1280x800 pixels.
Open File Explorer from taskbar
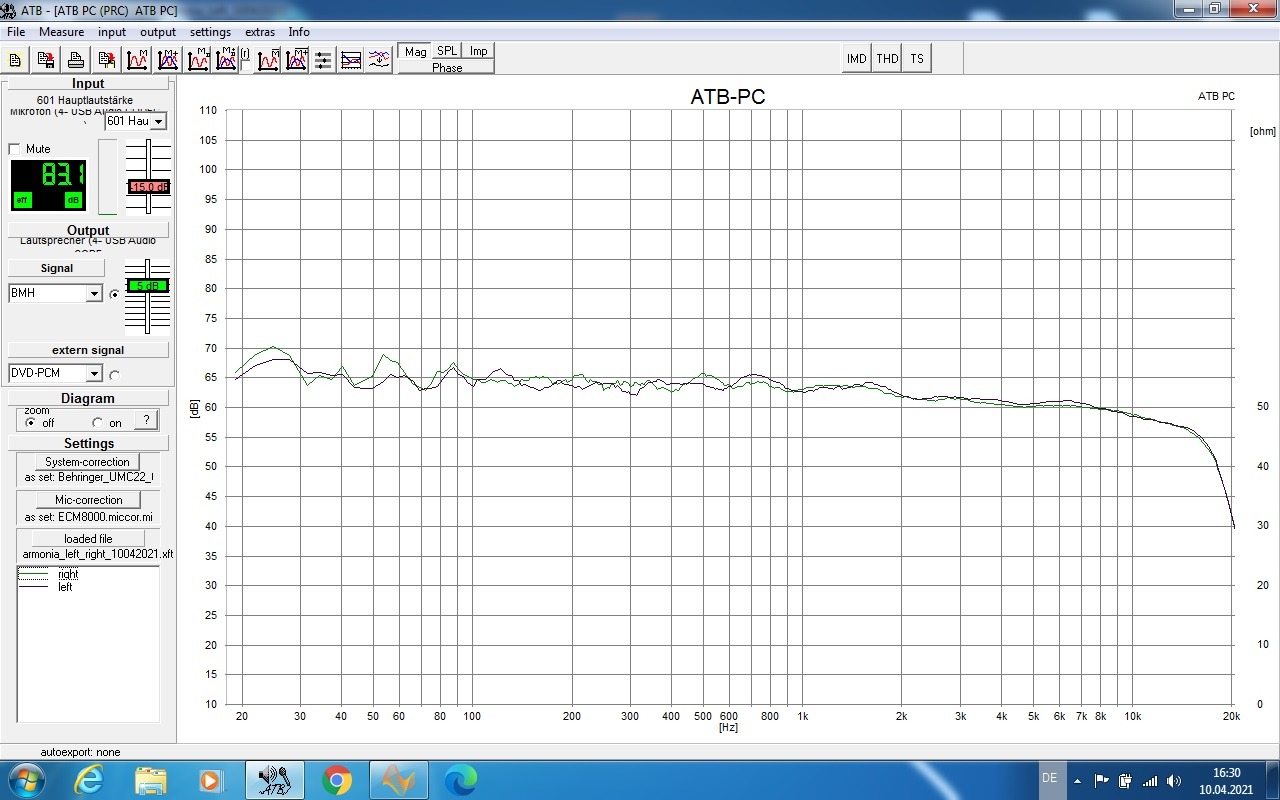tap(150, 780)
